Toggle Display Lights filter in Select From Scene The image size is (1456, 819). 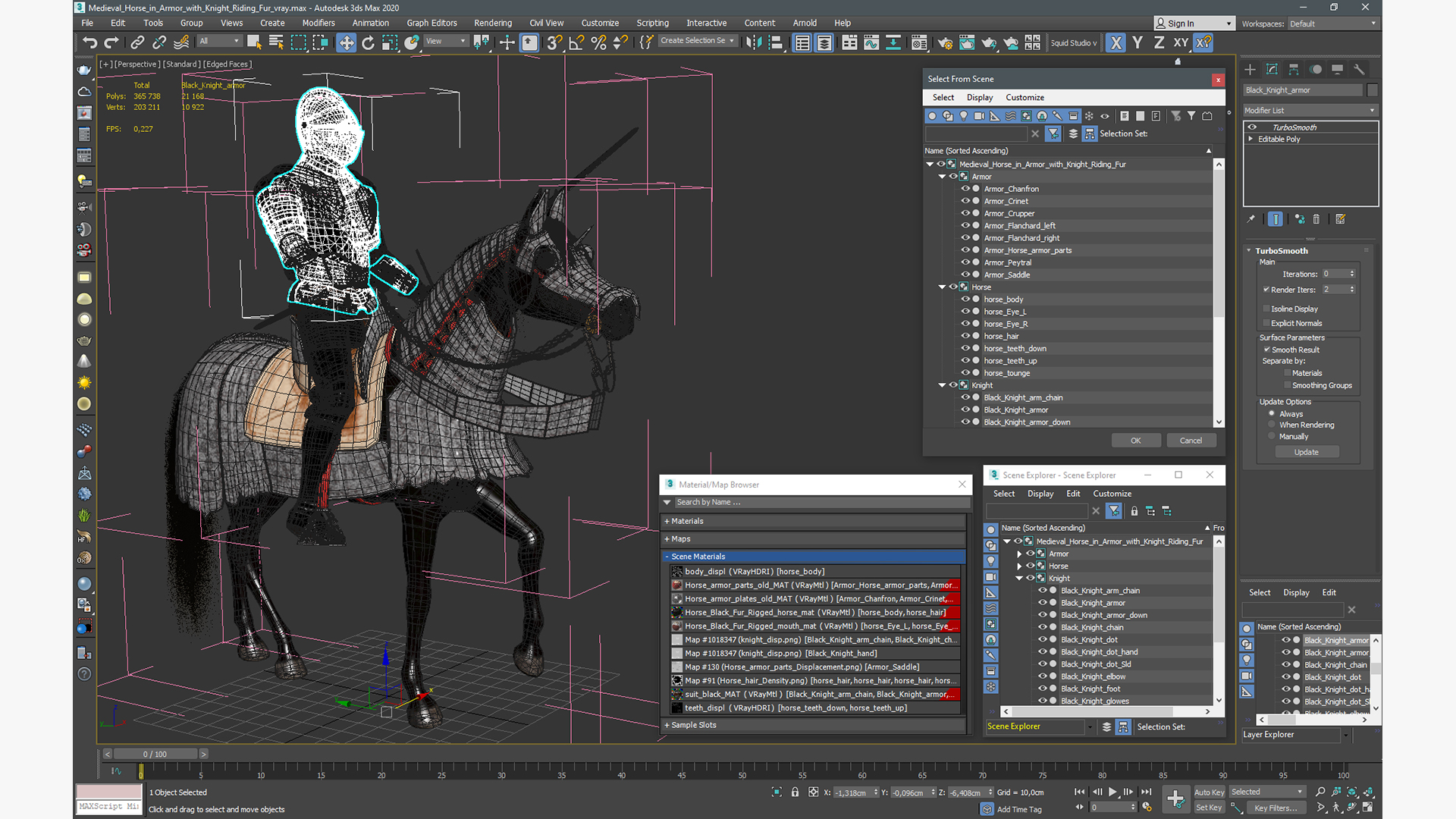[x=964, y=116]
